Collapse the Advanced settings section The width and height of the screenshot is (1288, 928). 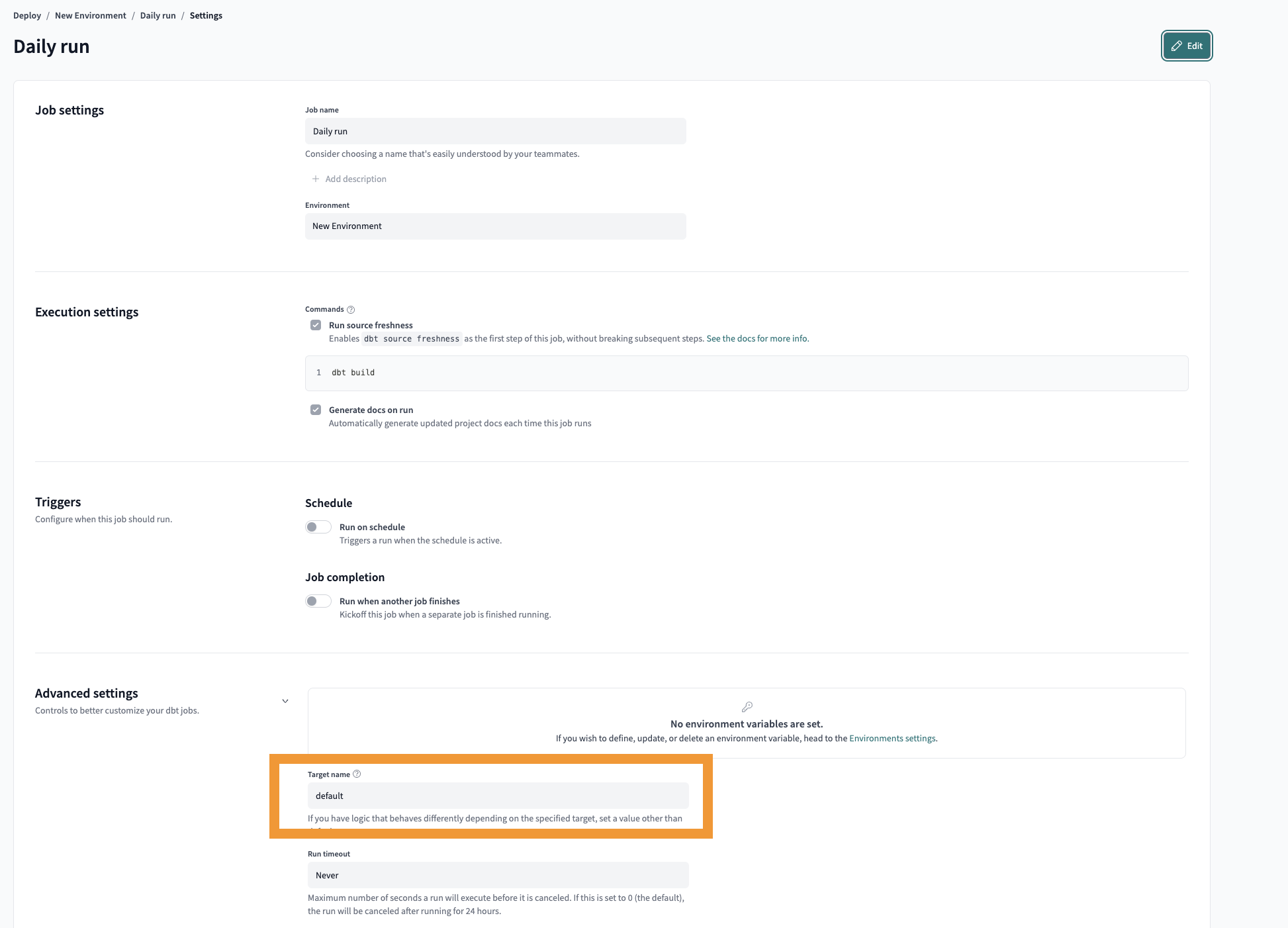pyautogui.click(x=285, y=700)
